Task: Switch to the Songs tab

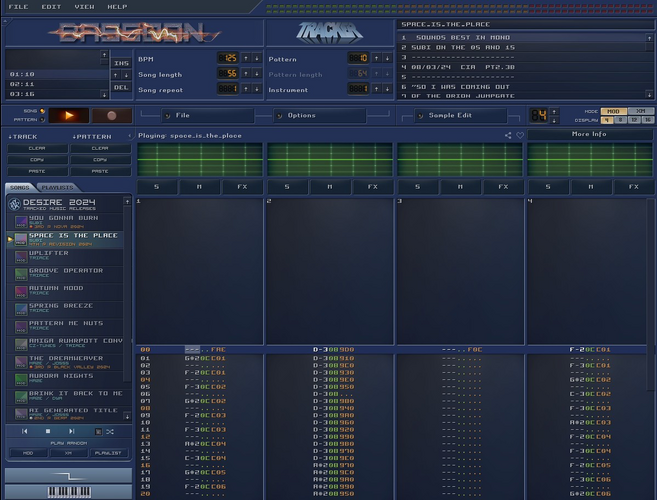Action: click(x=20, y=187)
